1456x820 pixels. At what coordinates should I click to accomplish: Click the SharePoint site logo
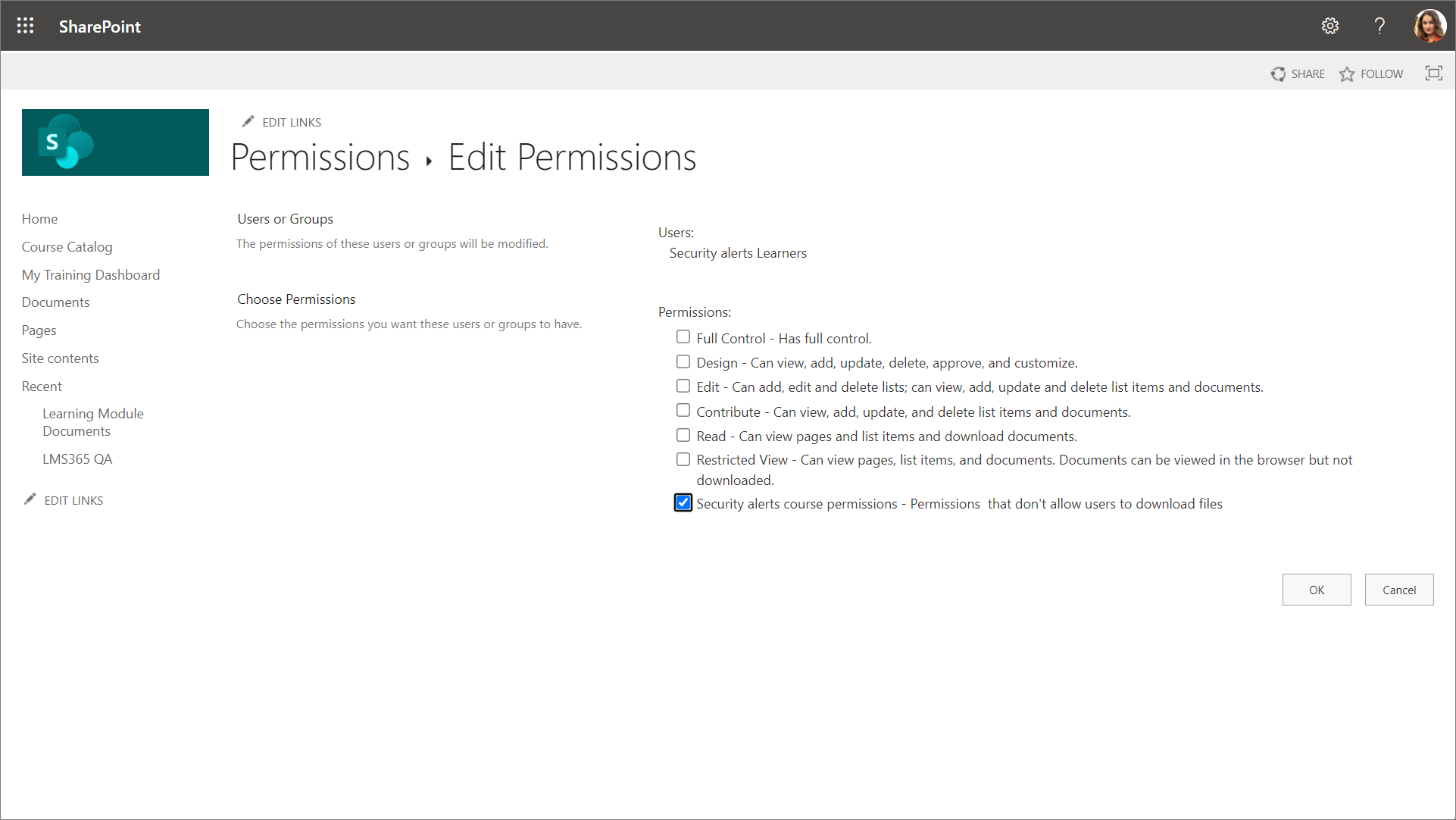[115, 142]
